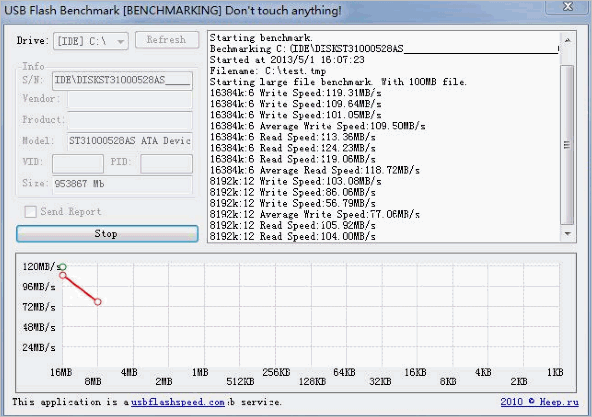The height and width of the screenshot is (417, 592).
Task: Click the 512KB axis label on chart
Action: pyautogui.click(x=240, y=381)
